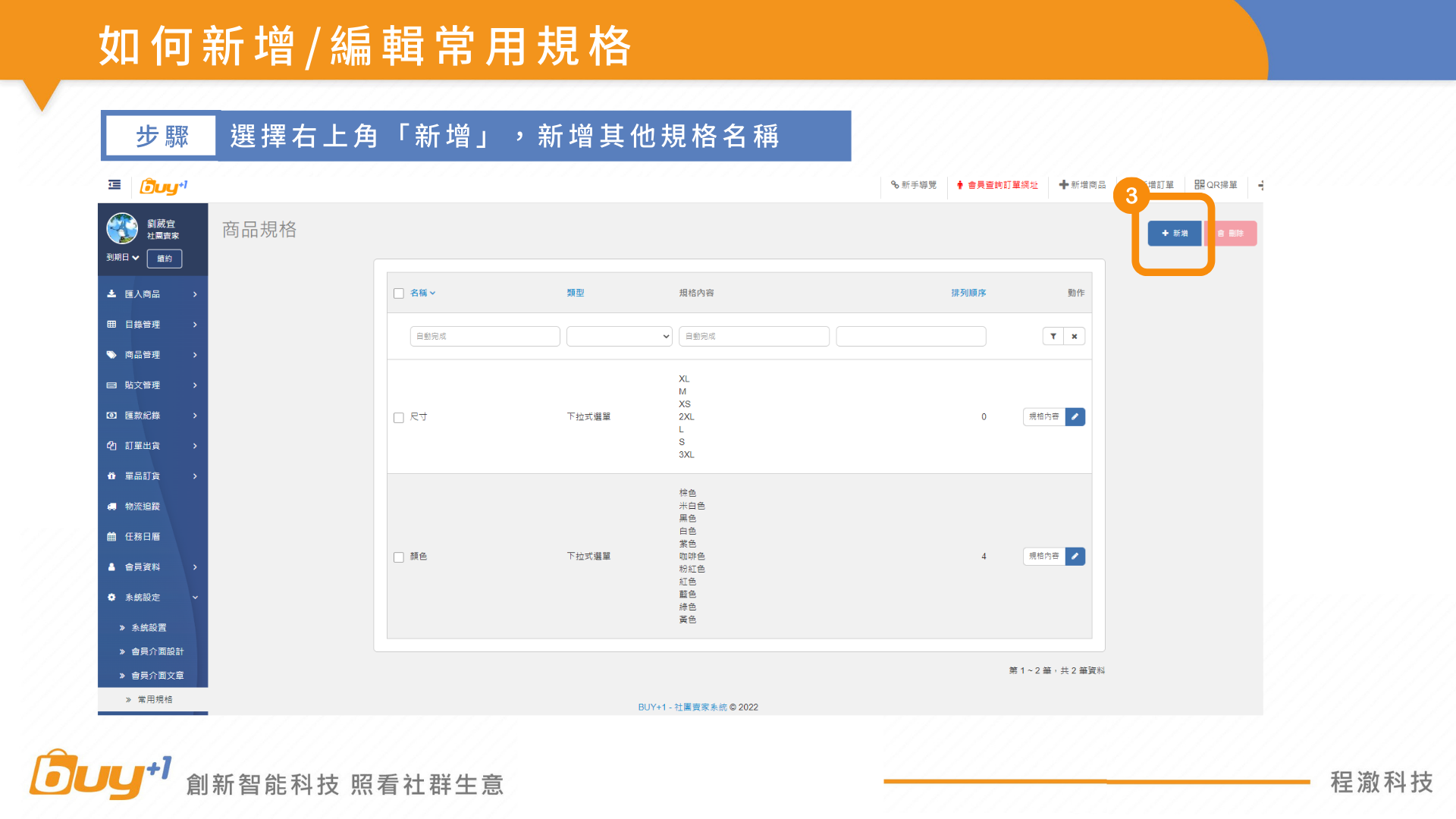This screenshot has width=1456, height=819.
Task: Click the clear filter X icon
Action: (x=1075, y=336)
